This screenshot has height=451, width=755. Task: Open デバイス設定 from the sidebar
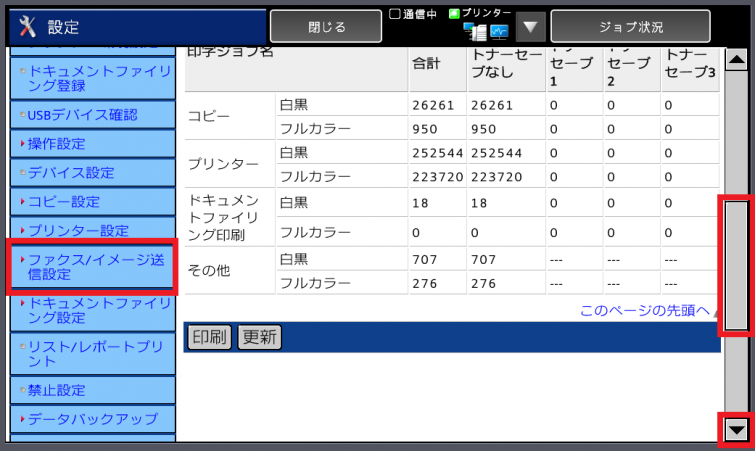tap(90, 173)
